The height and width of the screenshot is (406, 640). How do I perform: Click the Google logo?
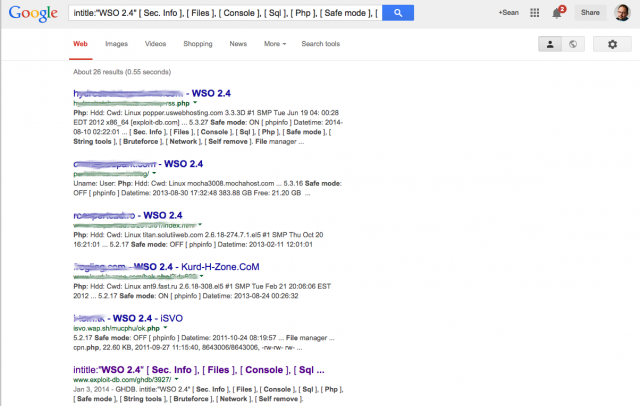pyautogui.click(x=33, y=13)
